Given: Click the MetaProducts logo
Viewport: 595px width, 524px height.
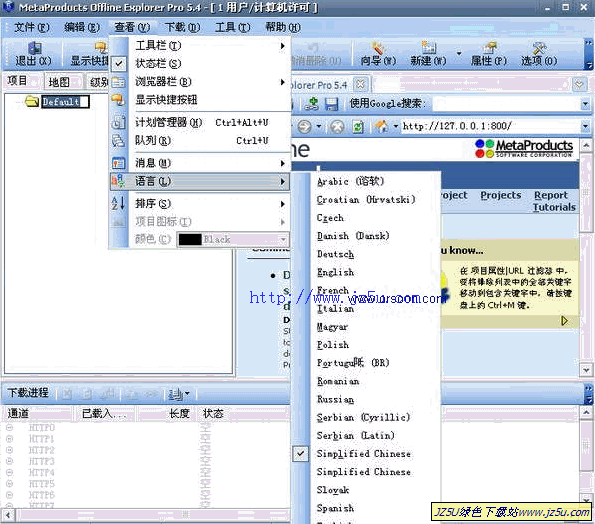Looking at the screenshot, I should pos(523,148).
